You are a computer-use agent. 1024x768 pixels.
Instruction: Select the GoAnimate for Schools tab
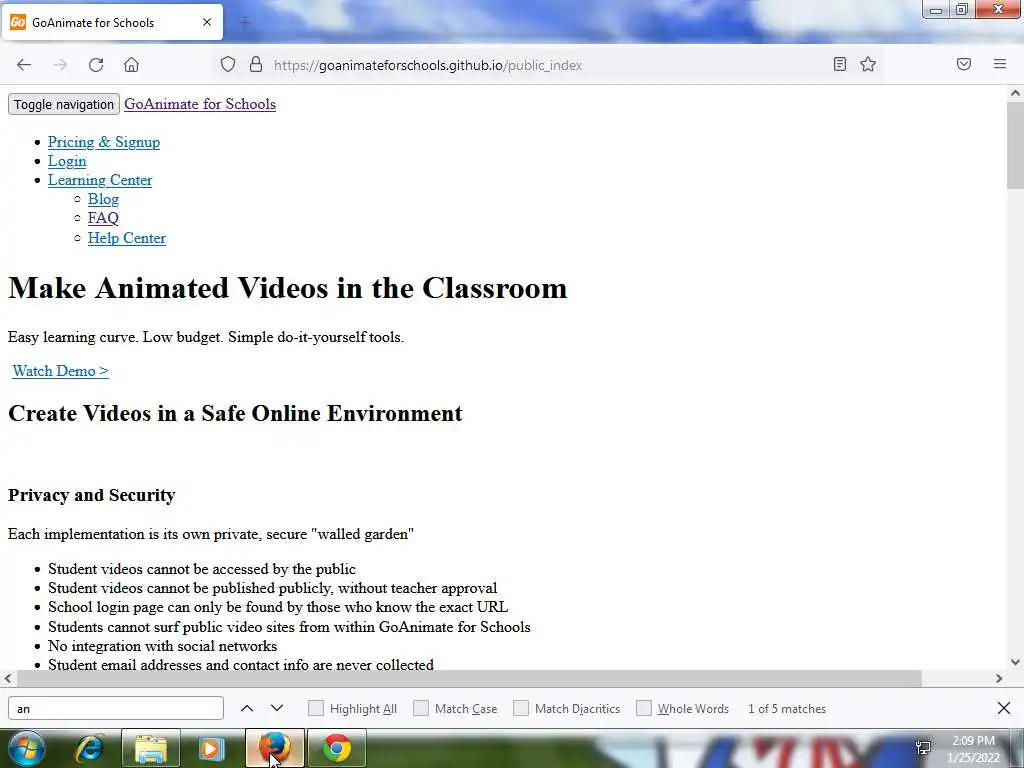[x=112, y=22]
